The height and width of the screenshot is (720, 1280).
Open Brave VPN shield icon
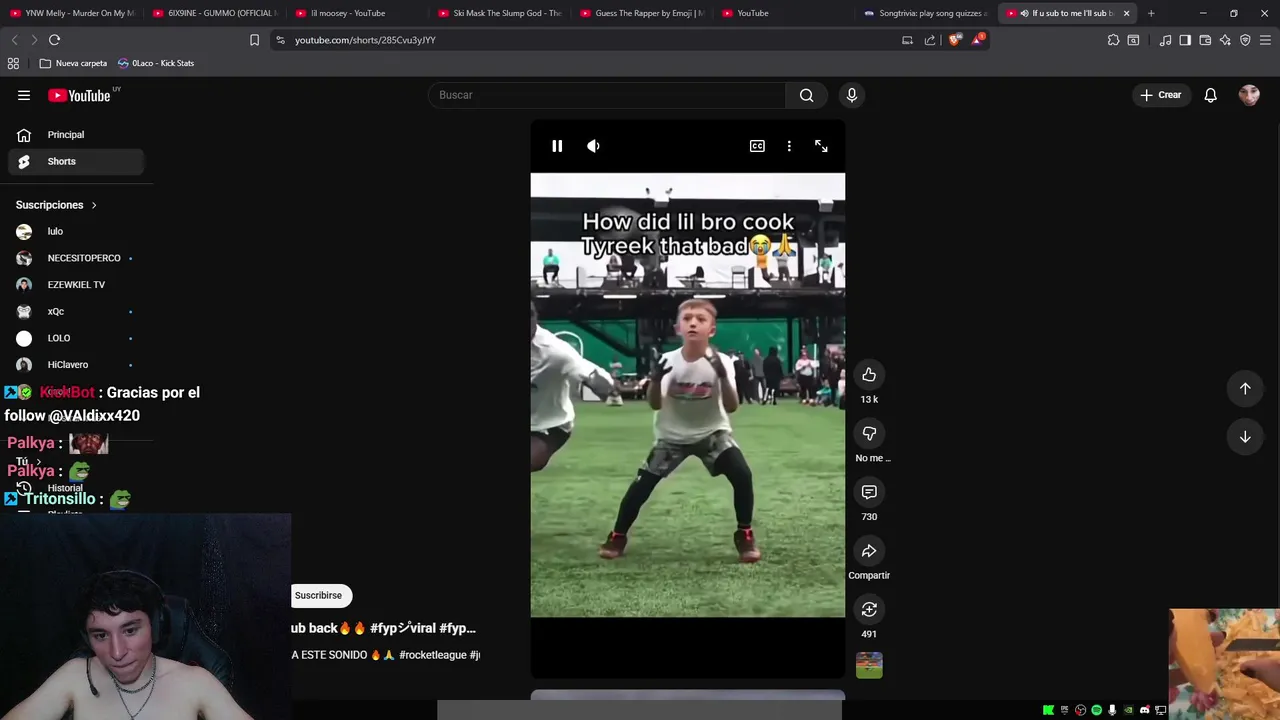(1245, 40)
